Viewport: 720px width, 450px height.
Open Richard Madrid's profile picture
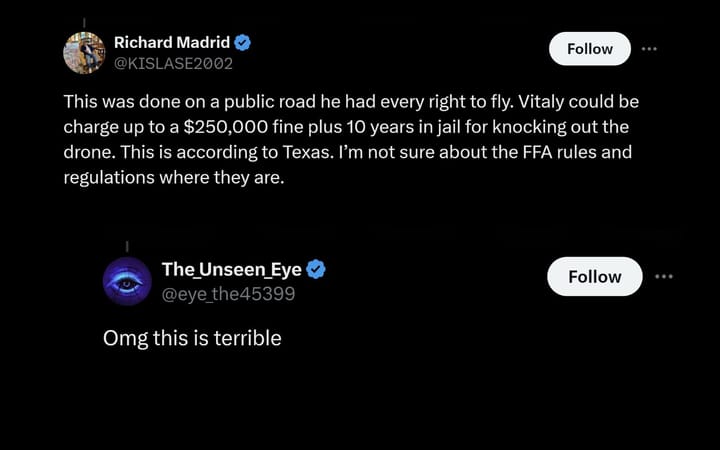pyautogui.click(x=85, y=52)
